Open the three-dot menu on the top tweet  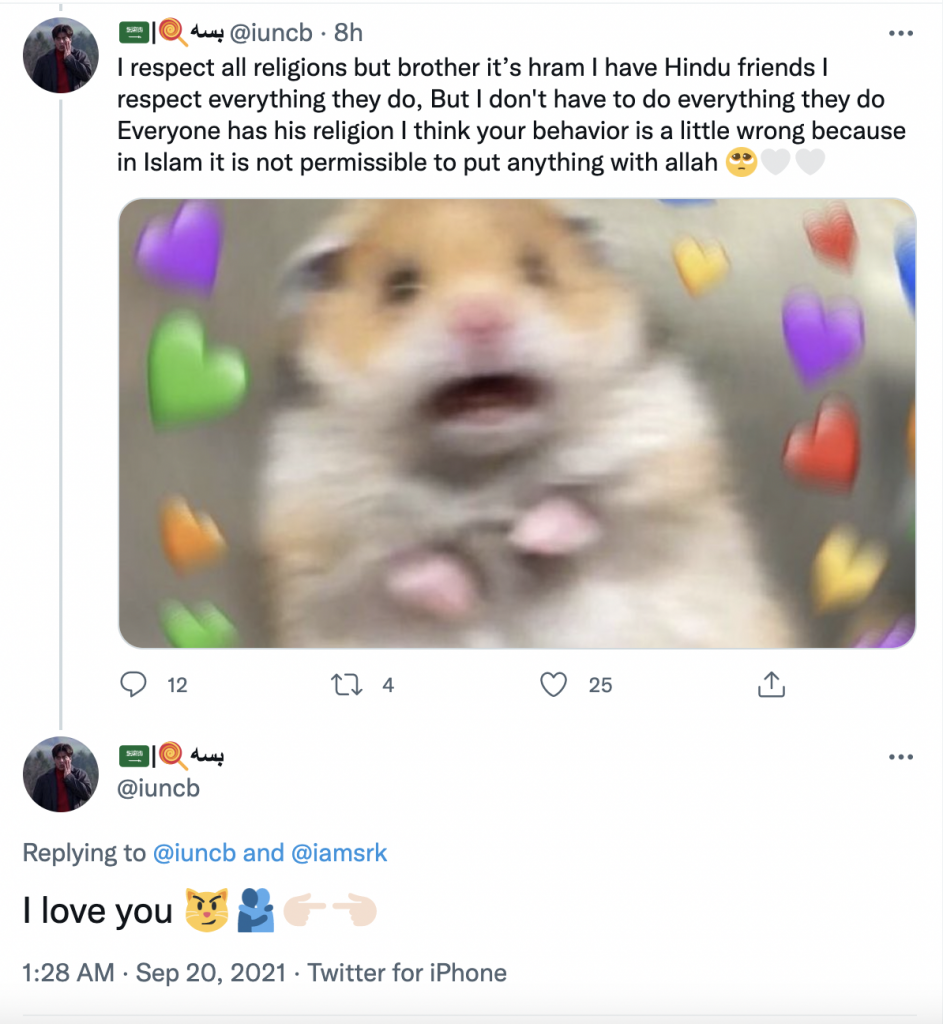(901, 33)
